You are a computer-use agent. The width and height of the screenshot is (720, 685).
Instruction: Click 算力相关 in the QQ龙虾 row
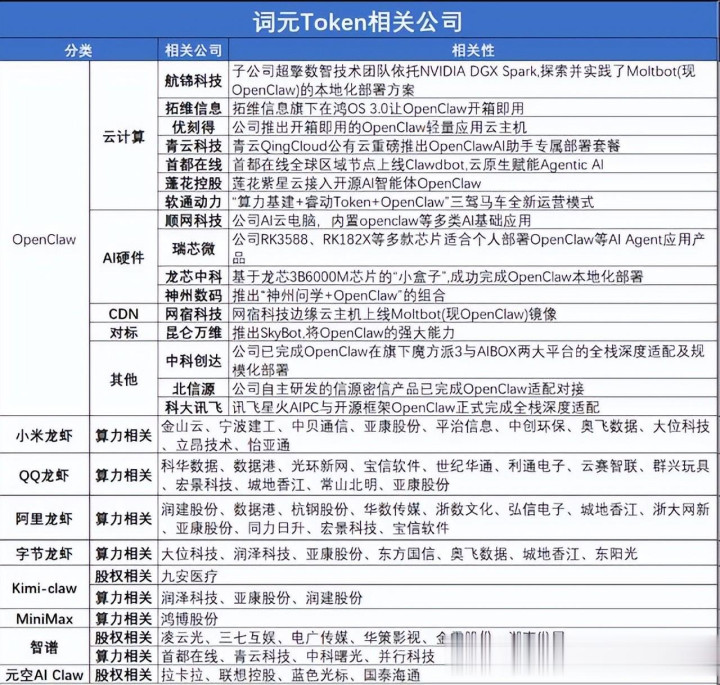pyautogui.click(x=124, y=475)
